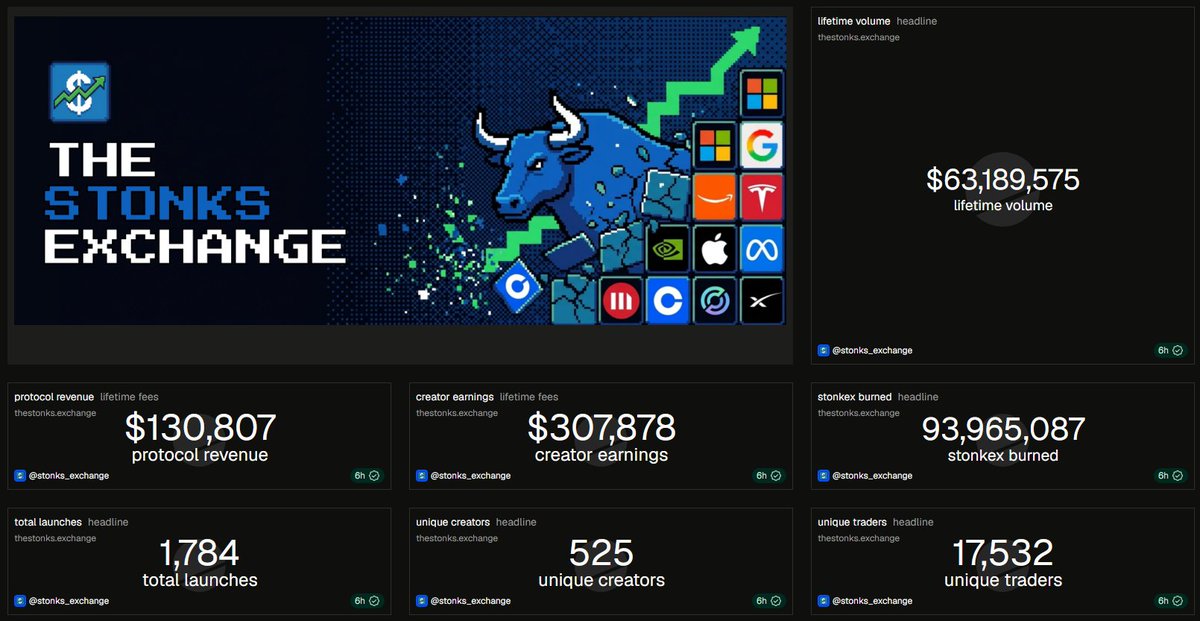Click avatar icon in protocol revenue card
The image size is (1200, 621).
19,476
